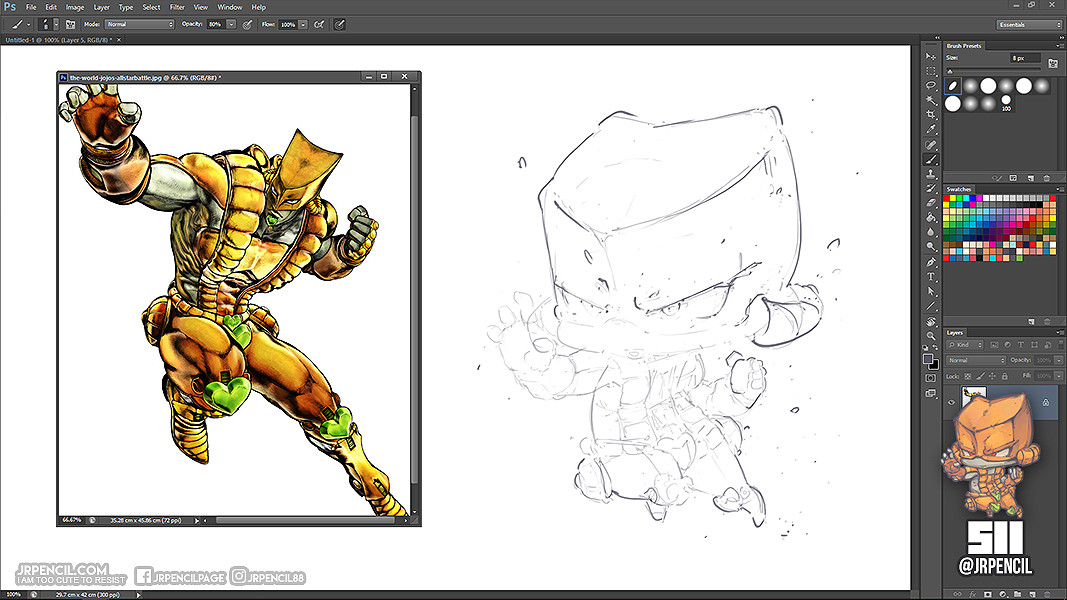Open the blend Mode dropdown in options bar
Viewport: 1067px width, 600px height.
point(139,24)
